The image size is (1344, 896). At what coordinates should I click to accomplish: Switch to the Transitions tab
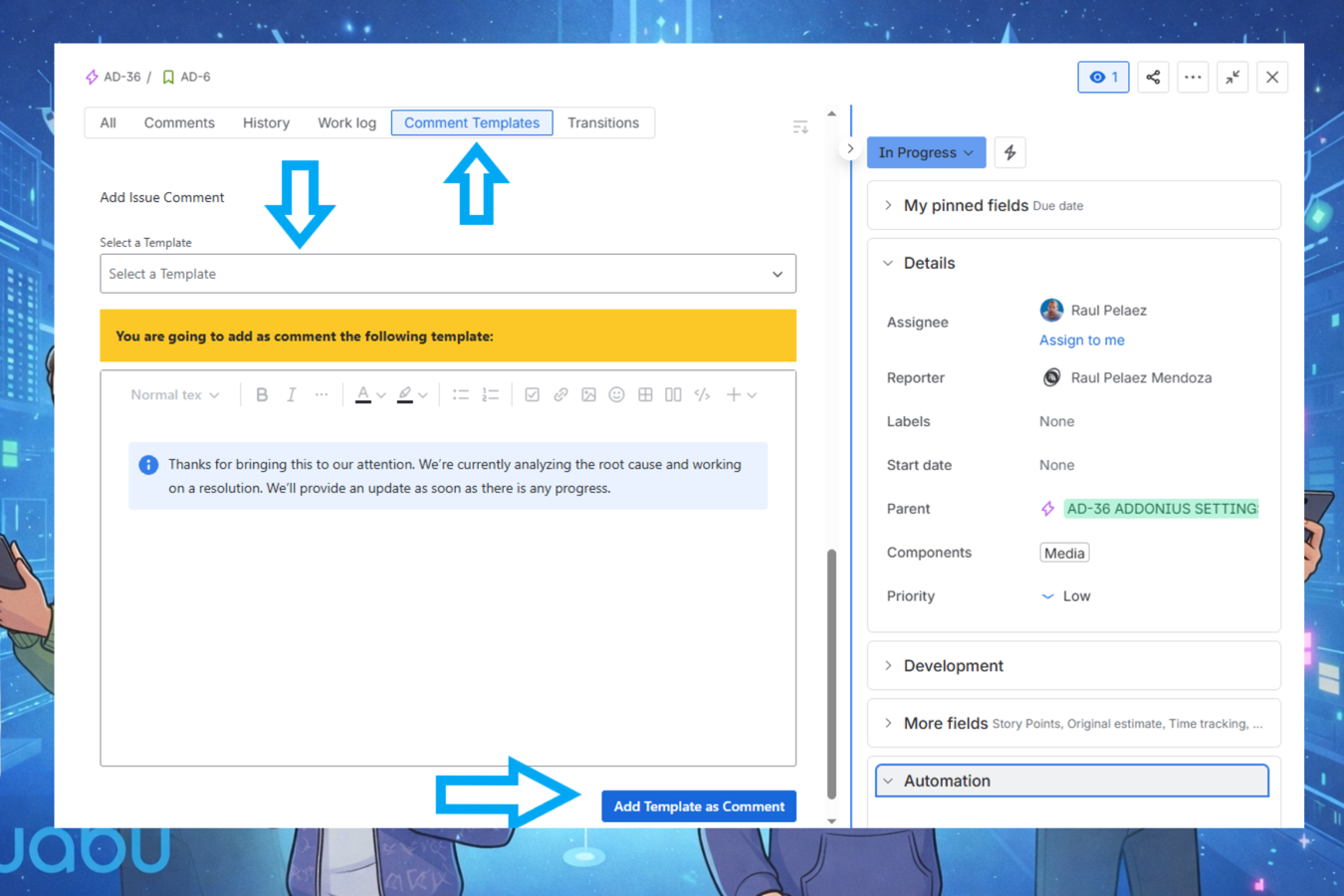click(x=602, y=122)
